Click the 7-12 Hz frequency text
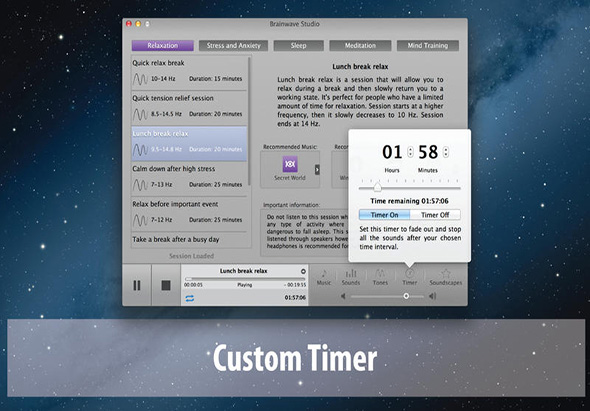The height and width of the screenshot is (411, 590). [161, 220]
